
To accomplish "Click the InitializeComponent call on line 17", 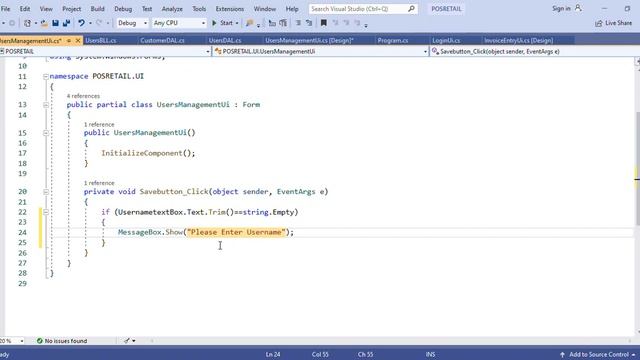I will (148, 153).
